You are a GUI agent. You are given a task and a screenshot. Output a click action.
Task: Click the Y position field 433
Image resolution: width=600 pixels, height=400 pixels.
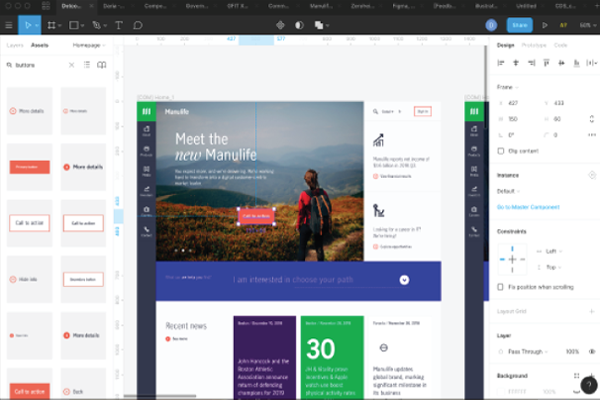point(559,103)
